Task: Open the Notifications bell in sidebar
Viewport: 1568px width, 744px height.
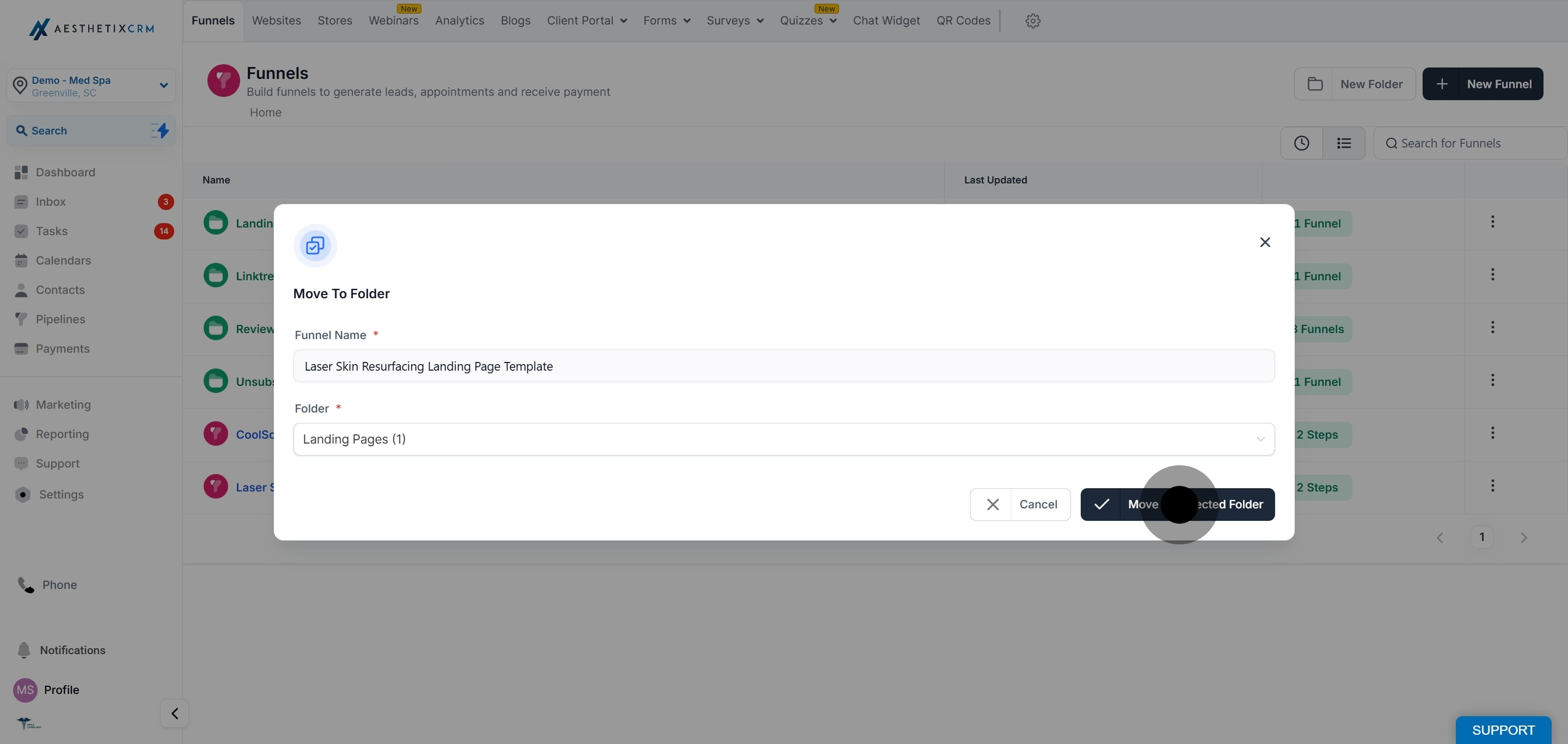Action: click(24, 650)
